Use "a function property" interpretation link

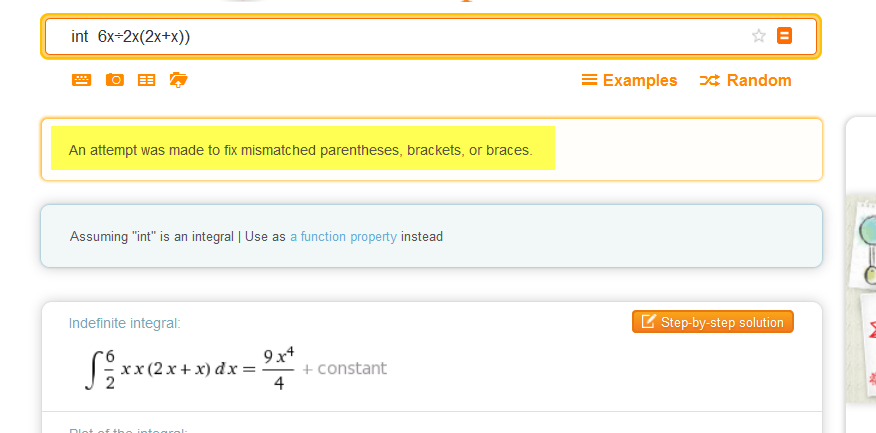343,237
